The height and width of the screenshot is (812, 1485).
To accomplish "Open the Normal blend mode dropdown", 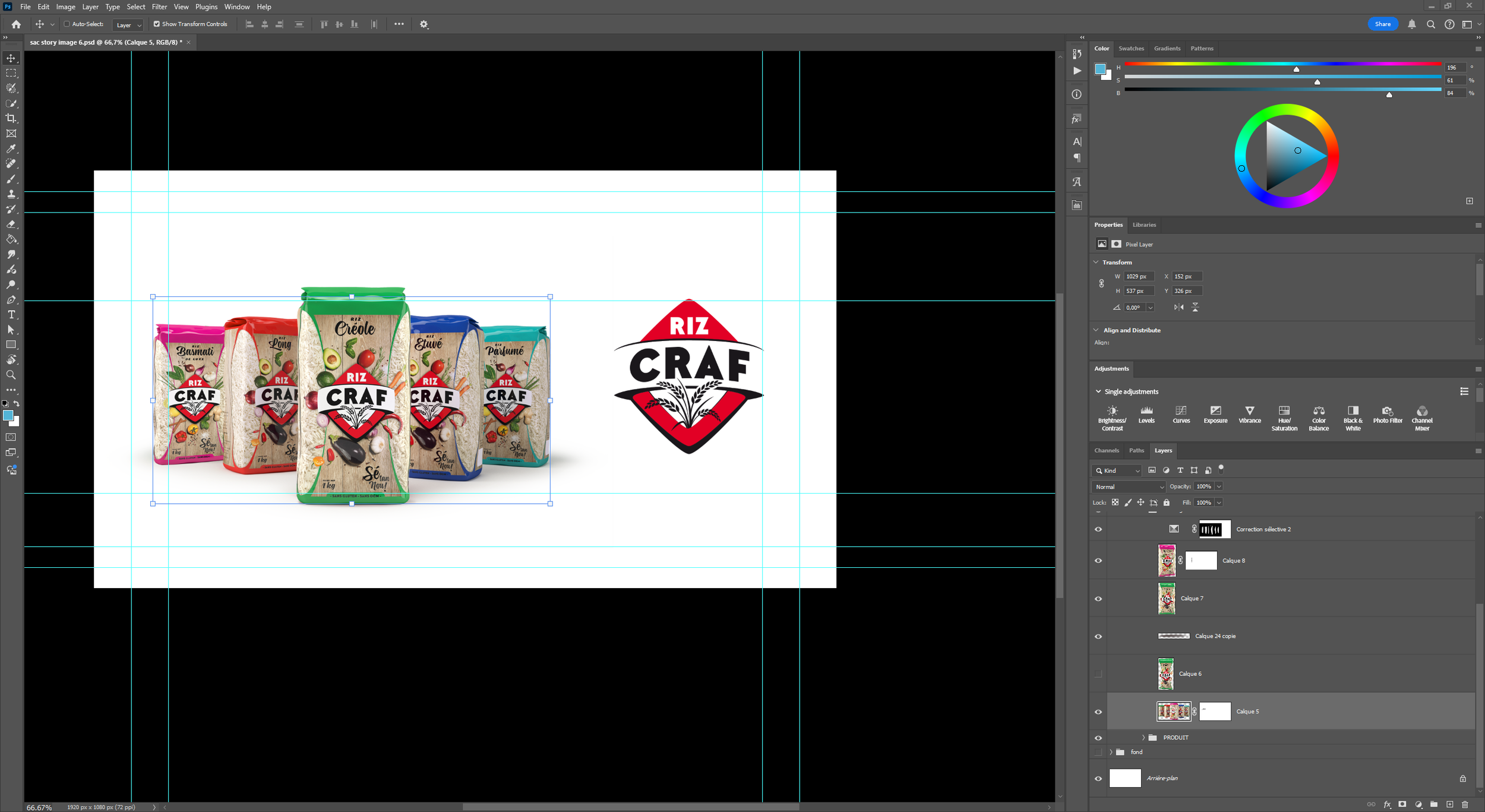I will tap(1128, 486).
